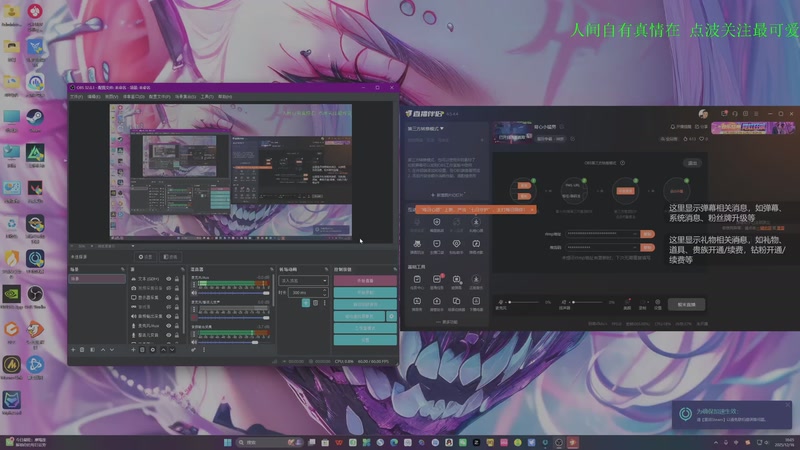
Task: Open first mixer channel three-dot options
Action: pyautogui.click(x=194, y=284)
